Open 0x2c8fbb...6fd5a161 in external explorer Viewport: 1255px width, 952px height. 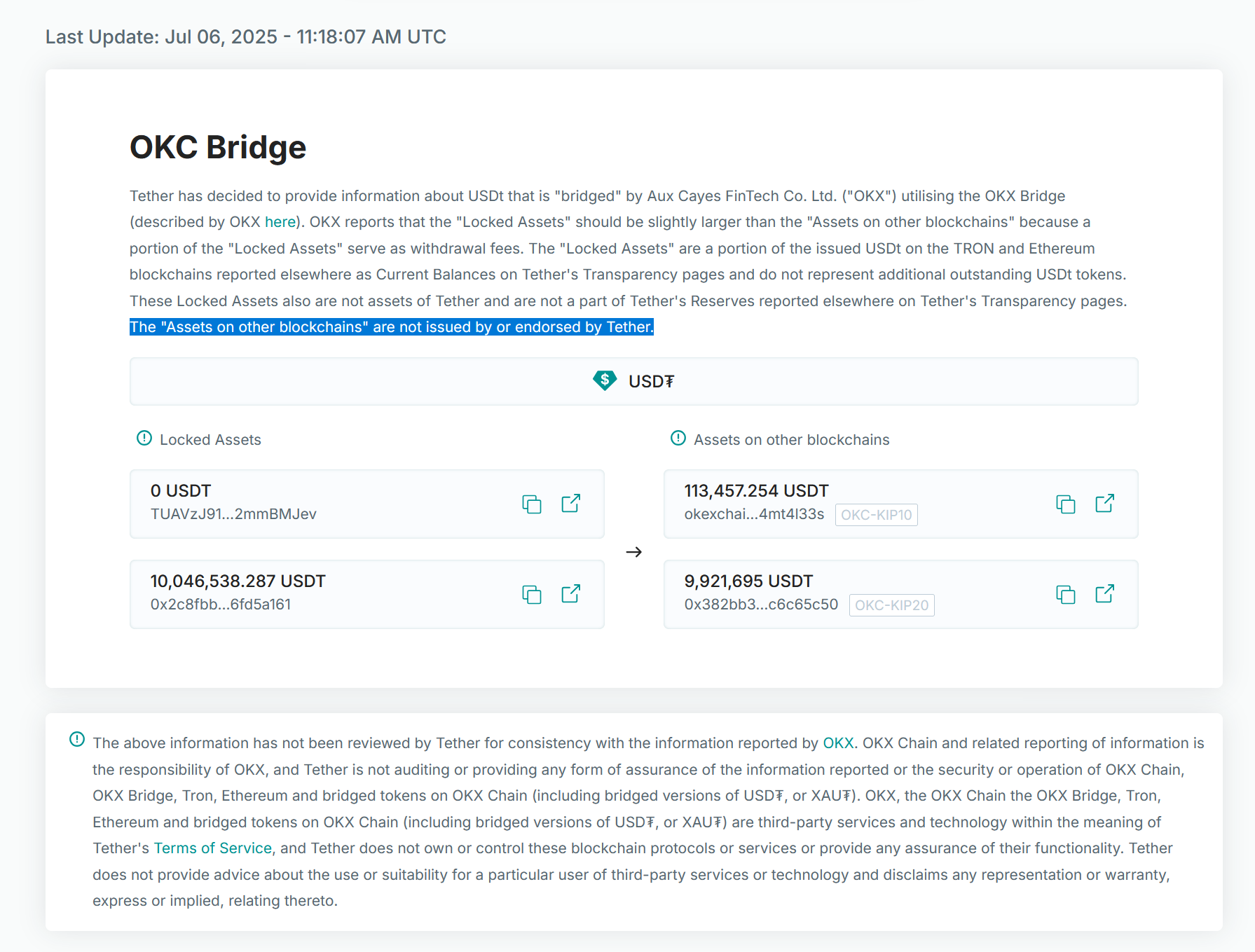pyautogui.click(x=571, y=594)
